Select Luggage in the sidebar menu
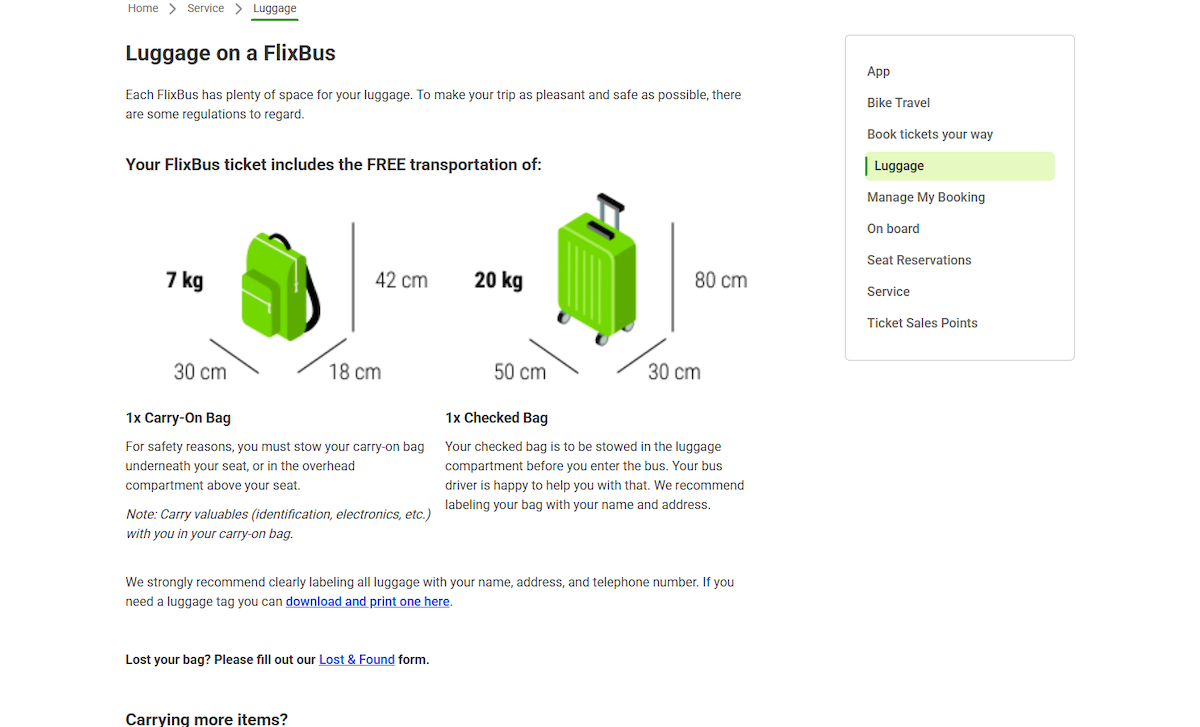The width and height of the screenshot is (1200, 727). (899, 166)
